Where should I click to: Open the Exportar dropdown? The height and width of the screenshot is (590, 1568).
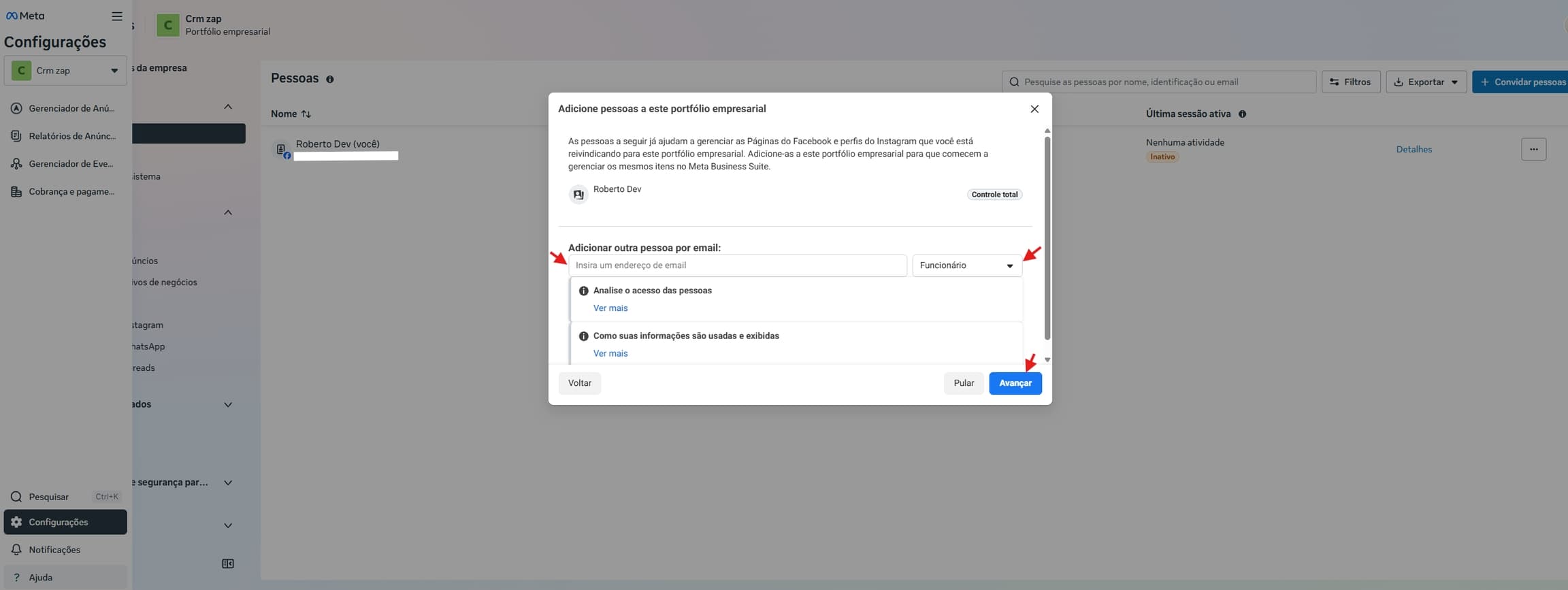click(x=1426, y=82)
